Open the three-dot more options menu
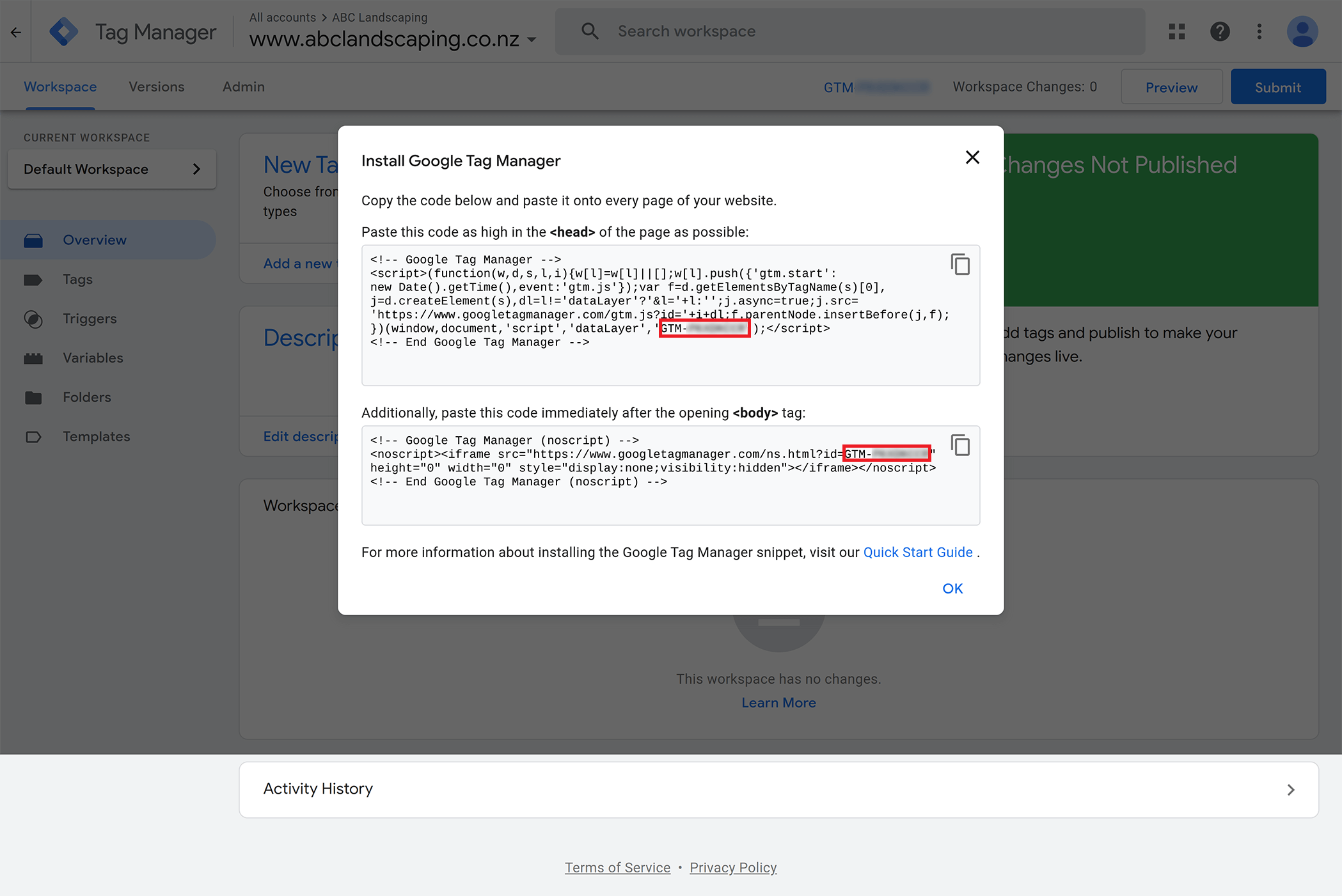The height and width of the screenshot is (896, 1342). 1259,31
